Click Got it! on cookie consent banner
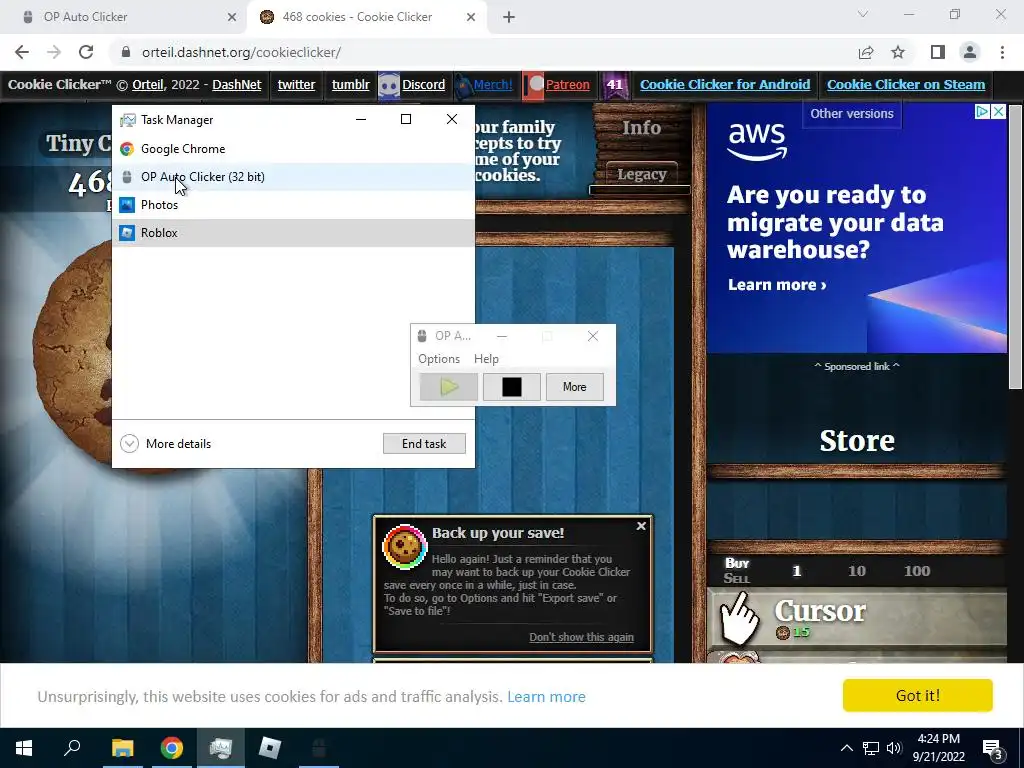1024x768 pixels. 918,696
